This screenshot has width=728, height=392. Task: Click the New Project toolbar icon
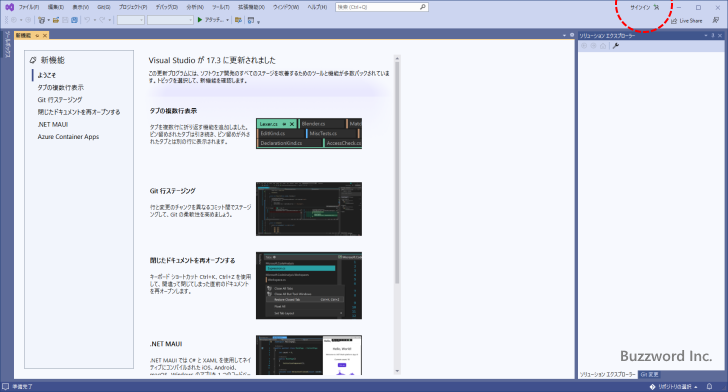(41, 20)
